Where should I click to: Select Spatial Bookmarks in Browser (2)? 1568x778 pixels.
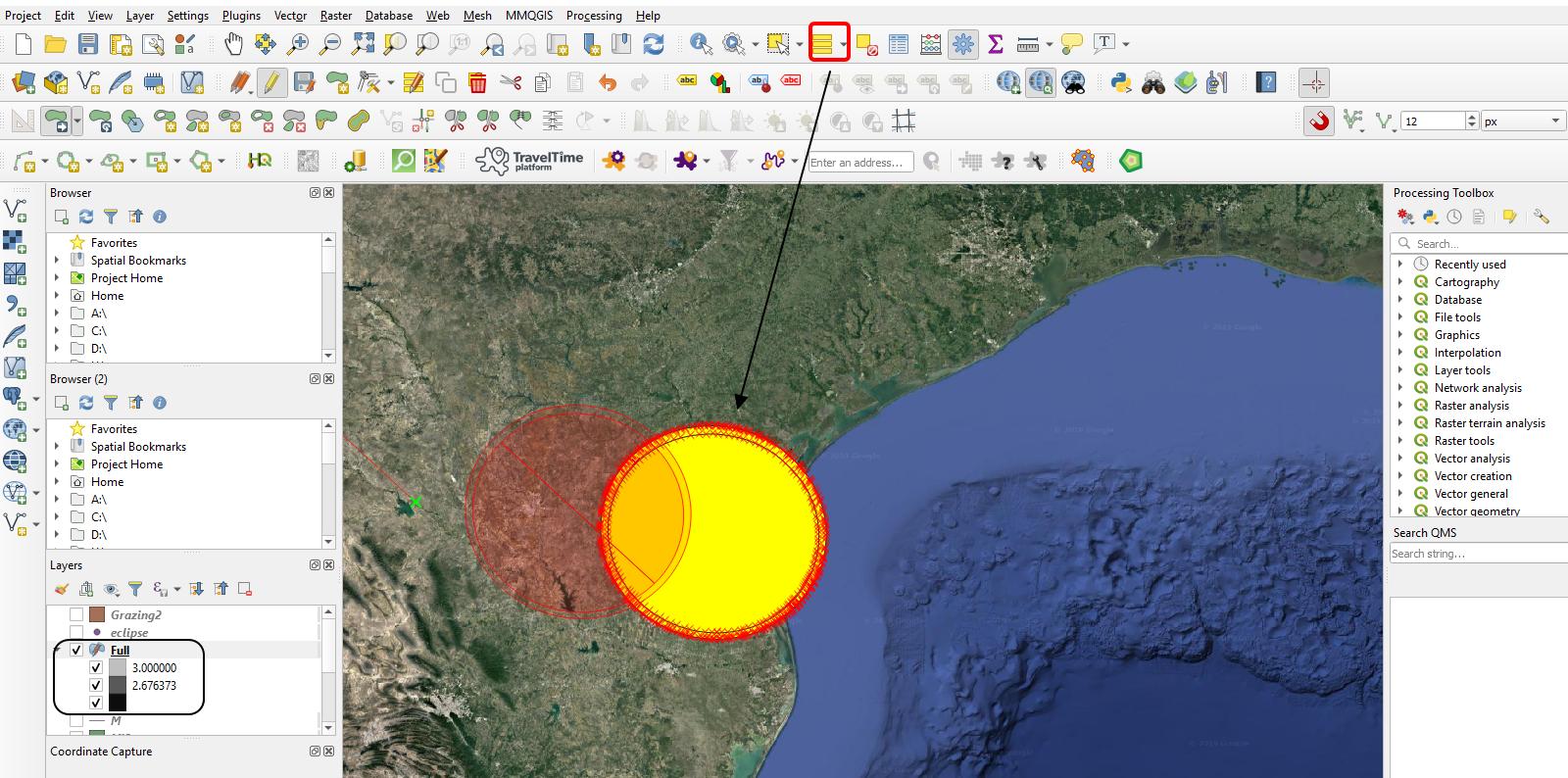[138, 446]
